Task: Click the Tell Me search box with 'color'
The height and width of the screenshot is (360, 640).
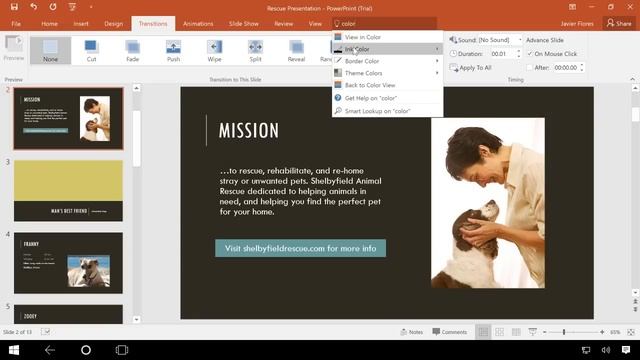Action: (x=384, y=24)
